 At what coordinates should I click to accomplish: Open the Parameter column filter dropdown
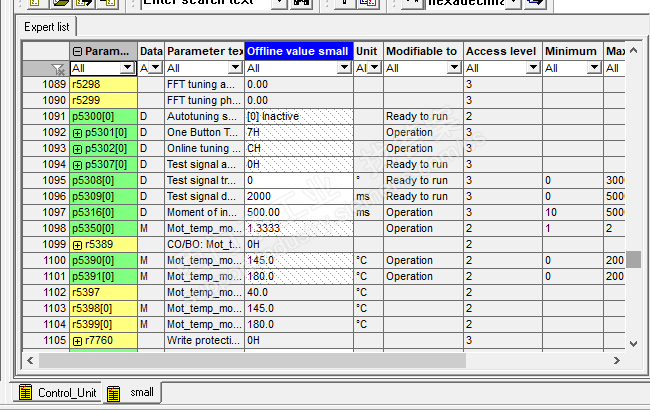128,68
